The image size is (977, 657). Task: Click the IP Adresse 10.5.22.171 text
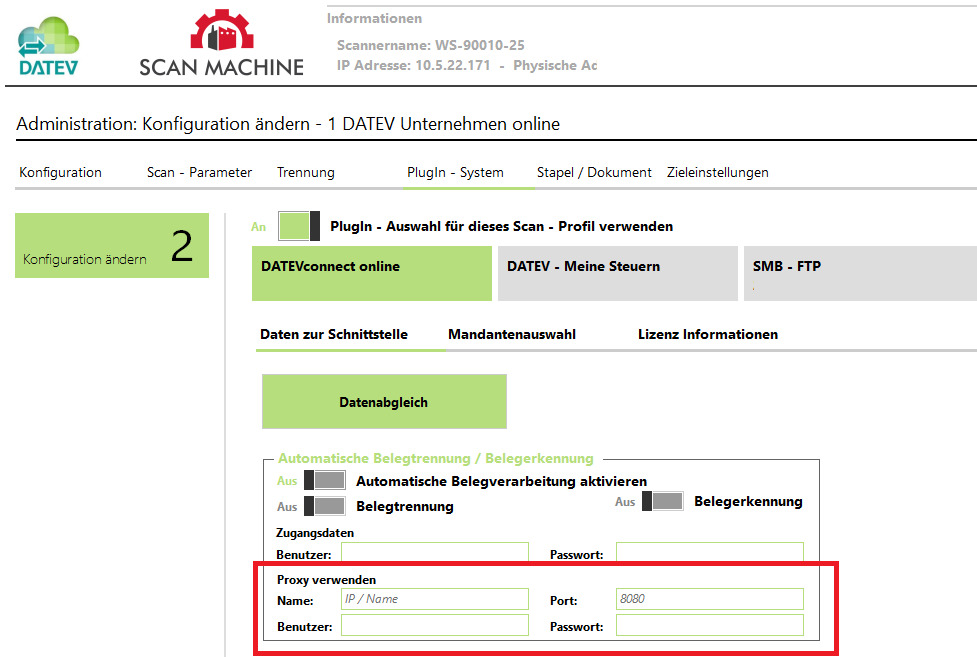[414, 65]
